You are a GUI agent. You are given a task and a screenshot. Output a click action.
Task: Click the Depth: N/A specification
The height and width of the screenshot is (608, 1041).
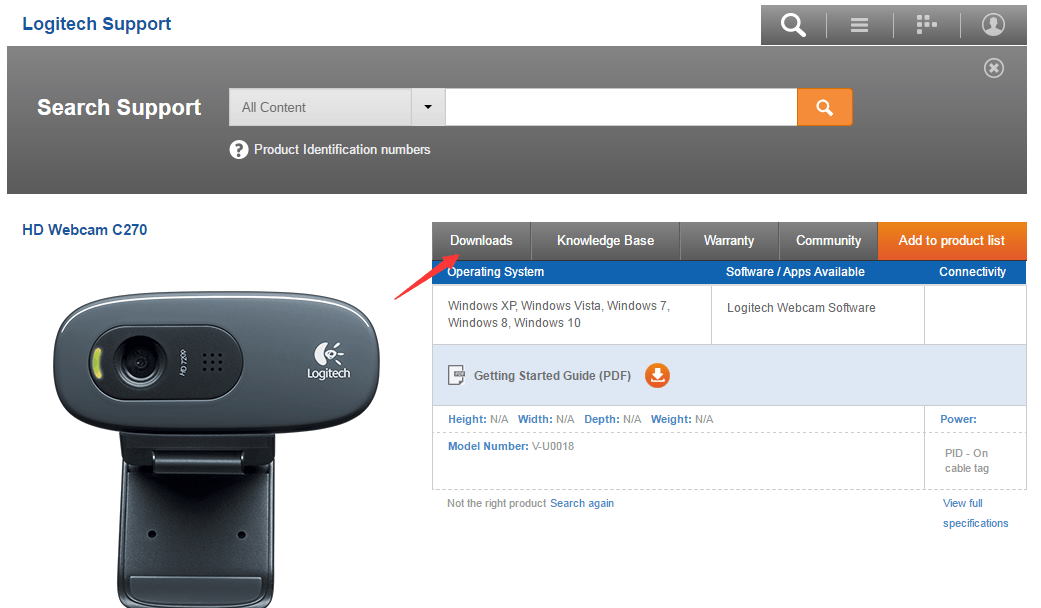[613, 419]
